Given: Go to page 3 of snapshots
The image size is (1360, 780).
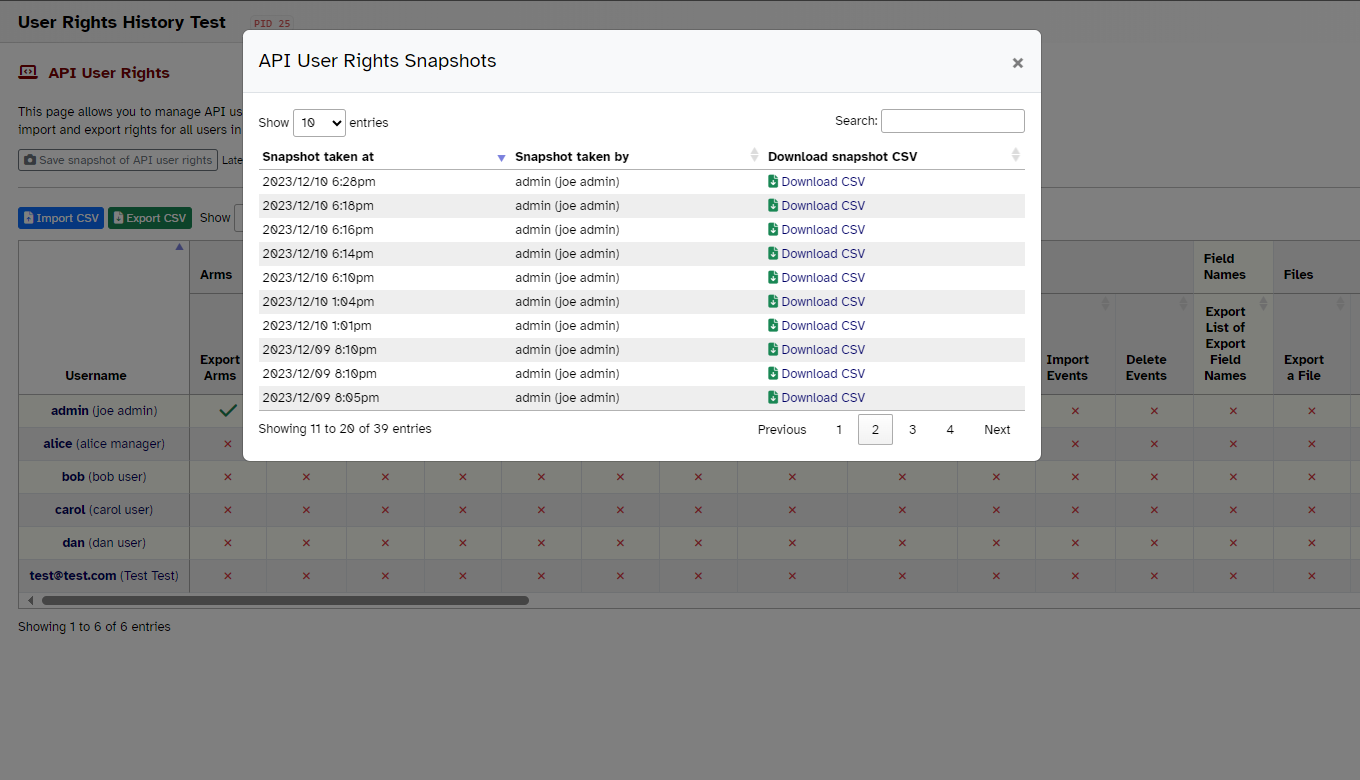Looking at the screenshot, I should (x=912, y=430).
